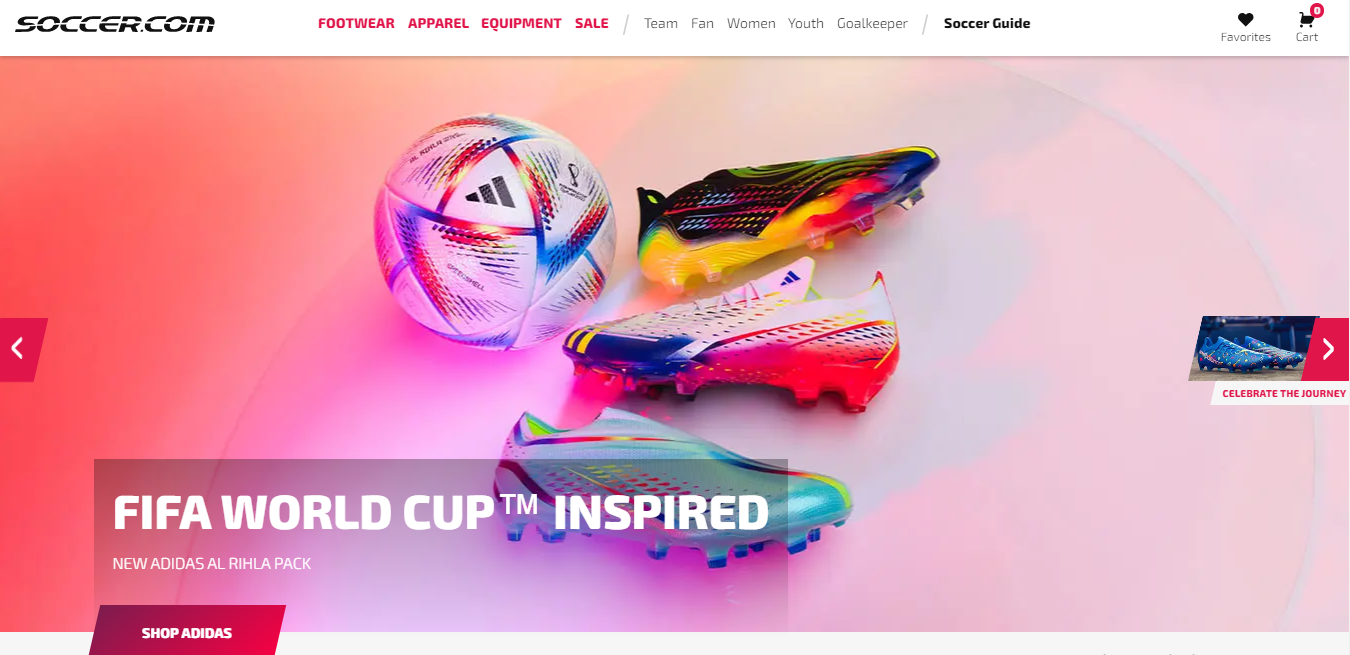Open the shopping Cart icon
1350x655 pixels.
coord(1306,20)
